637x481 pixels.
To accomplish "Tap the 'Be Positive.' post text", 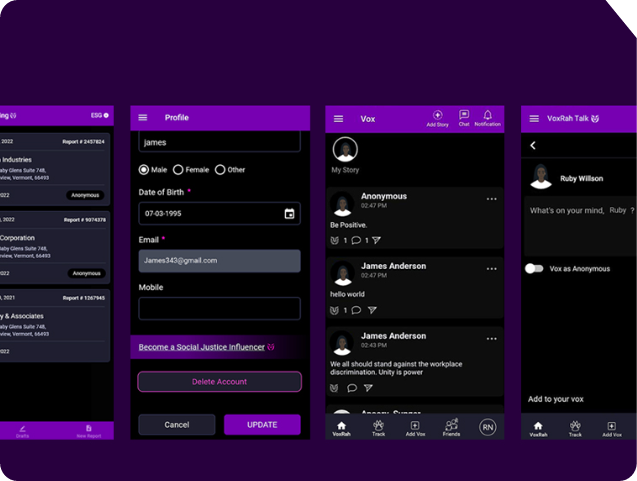I will pos(349,225).
